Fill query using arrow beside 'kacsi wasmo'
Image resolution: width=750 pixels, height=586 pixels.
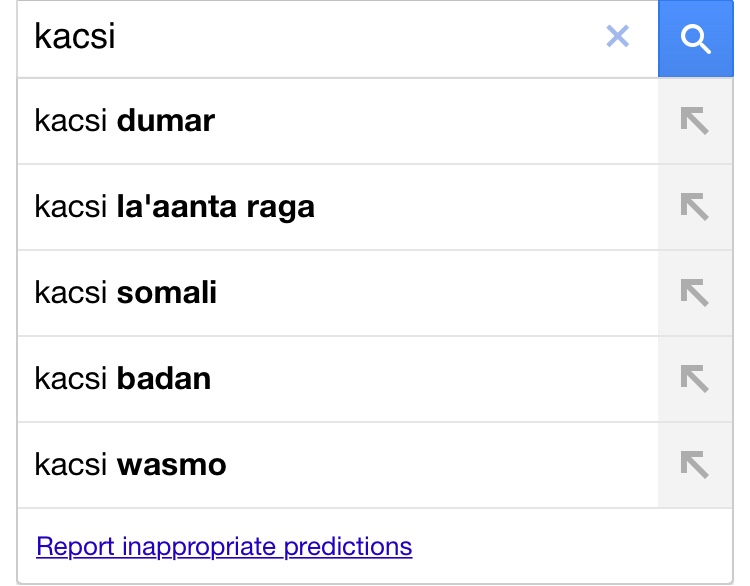pyautogui.click(x=695, y=465)
